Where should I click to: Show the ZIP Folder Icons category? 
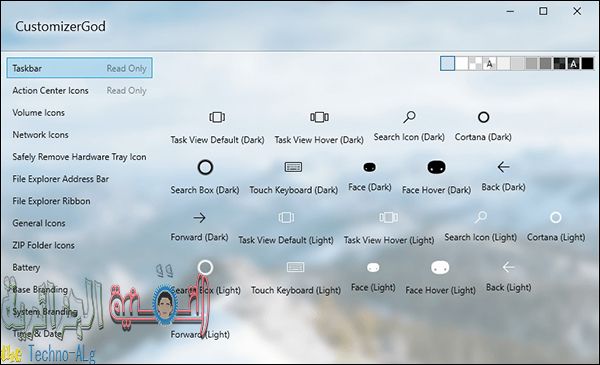tap(43, 245)
